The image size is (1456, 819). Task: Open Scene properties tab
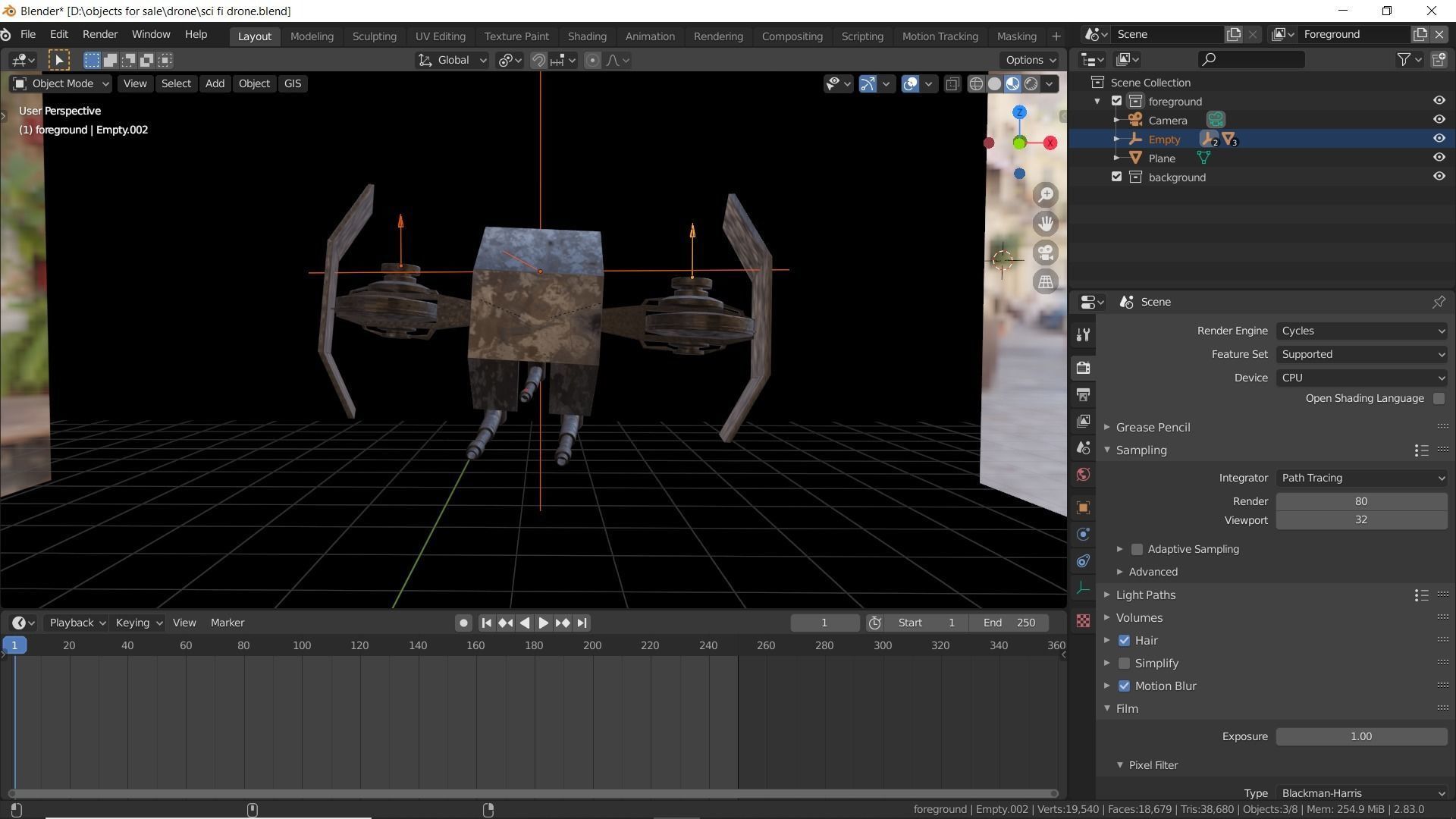[1083, 448]
